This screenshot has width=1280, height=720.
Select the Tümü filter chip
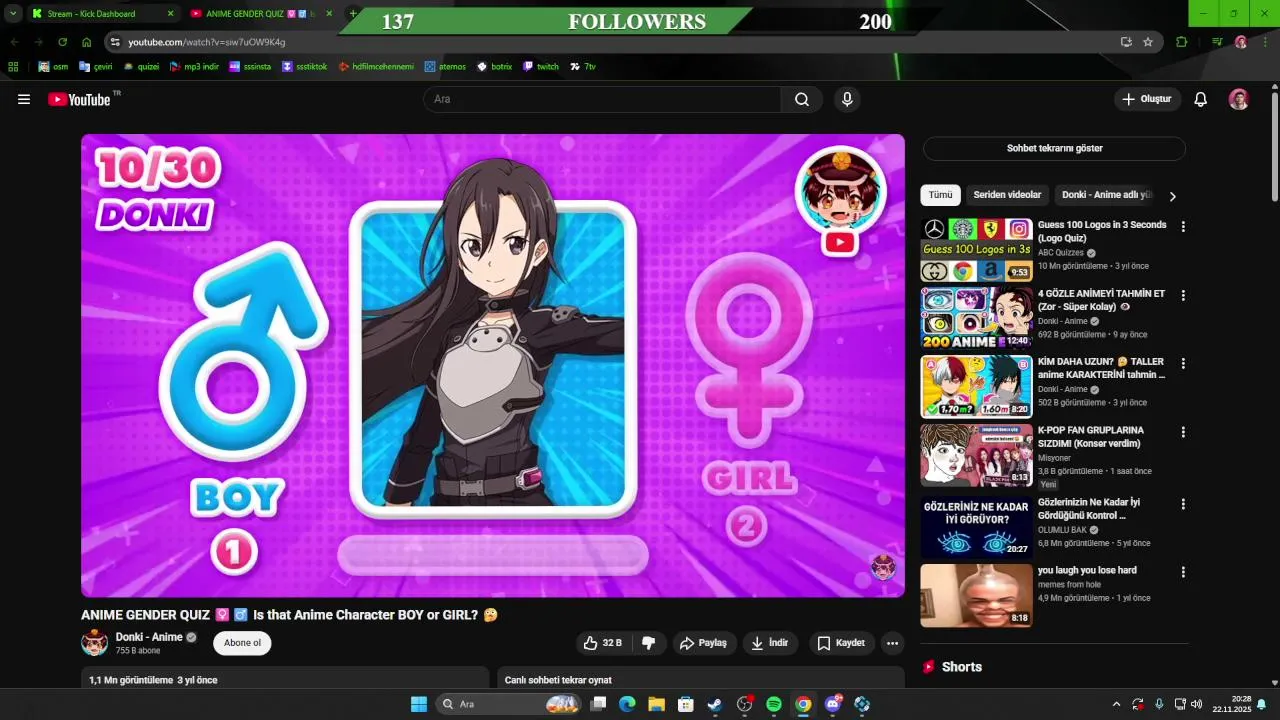941,195
